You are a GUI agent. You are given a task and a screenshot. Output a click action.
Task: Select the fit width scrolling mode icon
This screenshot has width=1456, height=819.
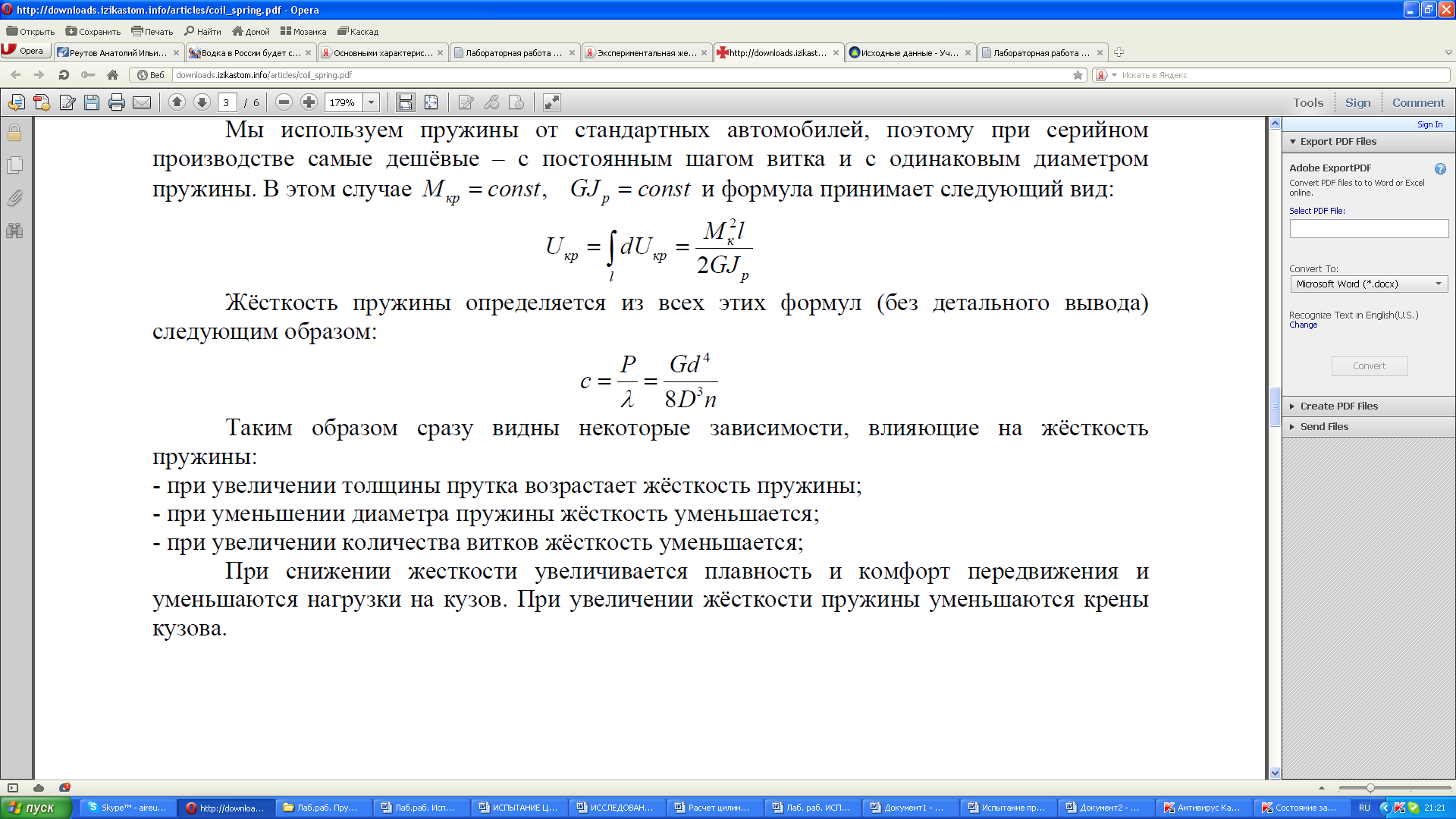tap(406, 102)
